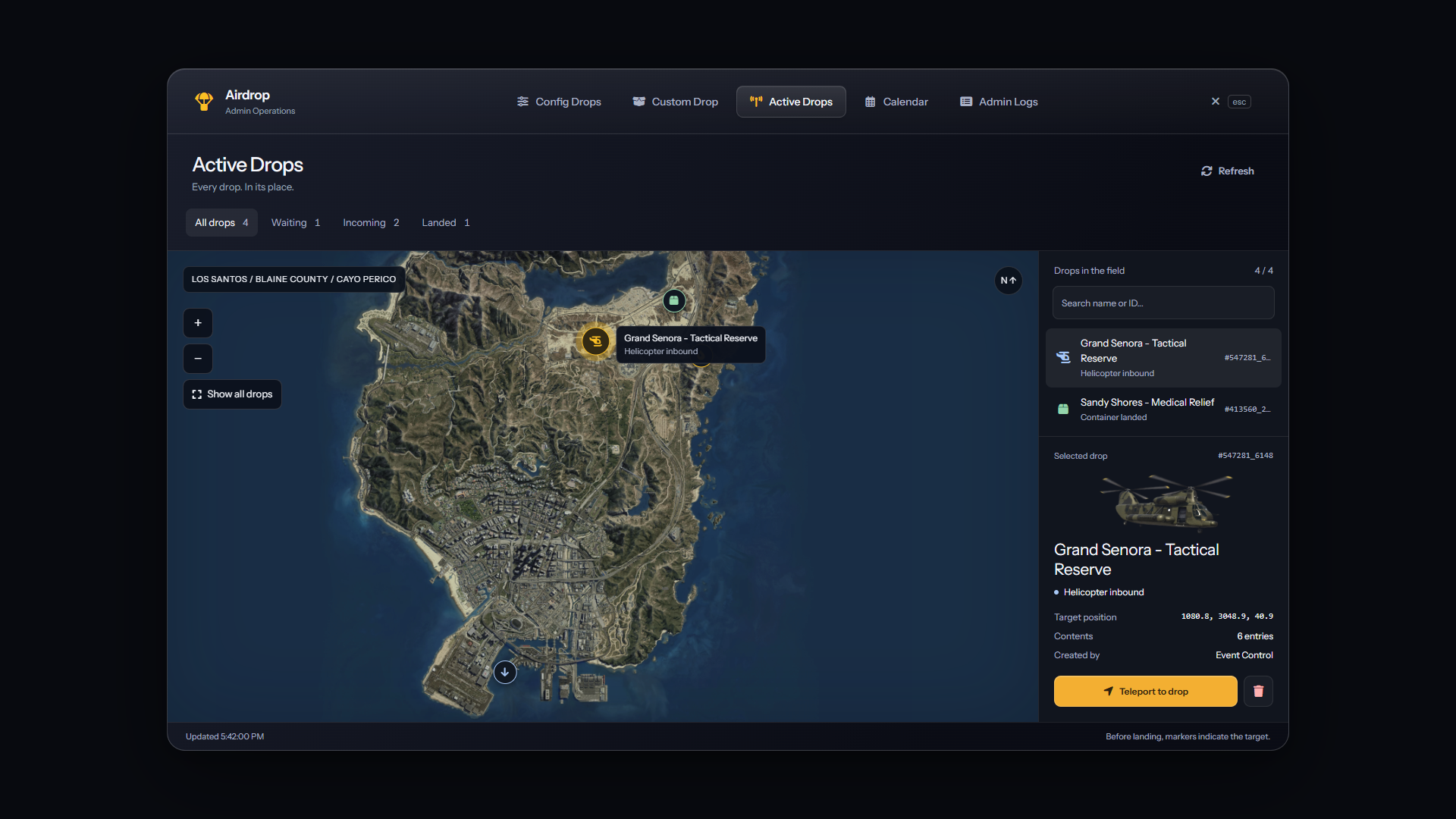Click the 4 / 4 drops count
This screenshot has height=819, width=1456.
pos(1263,271)
